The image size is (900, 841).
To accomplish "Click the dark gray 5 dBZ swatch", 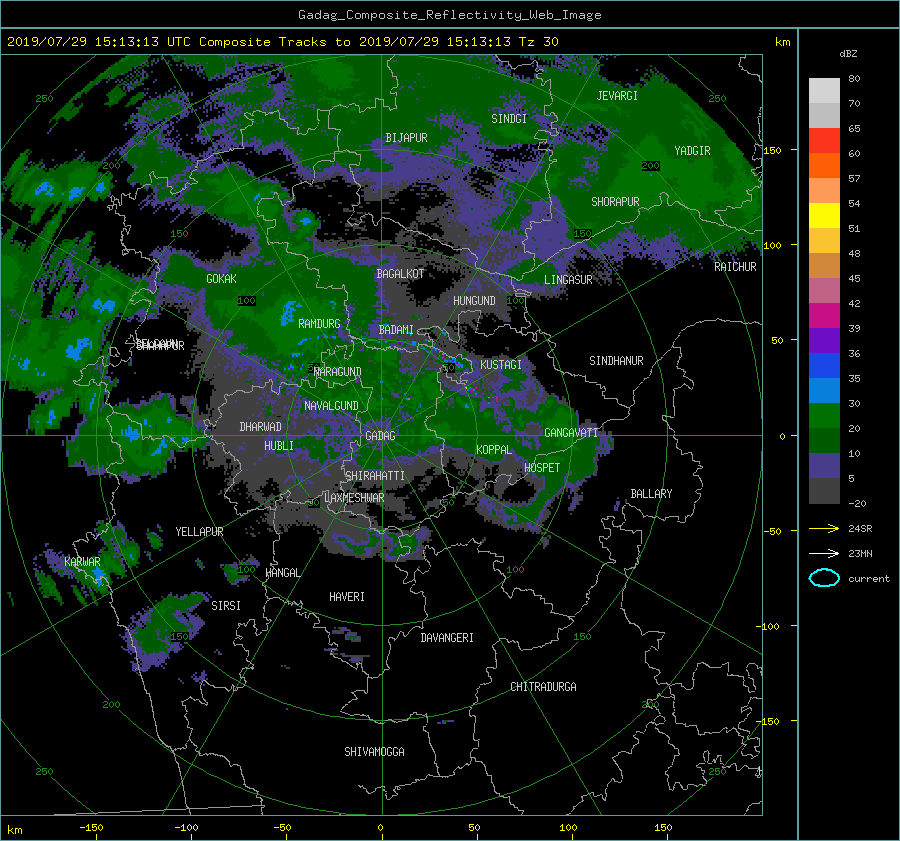I will tap(824, 490).
